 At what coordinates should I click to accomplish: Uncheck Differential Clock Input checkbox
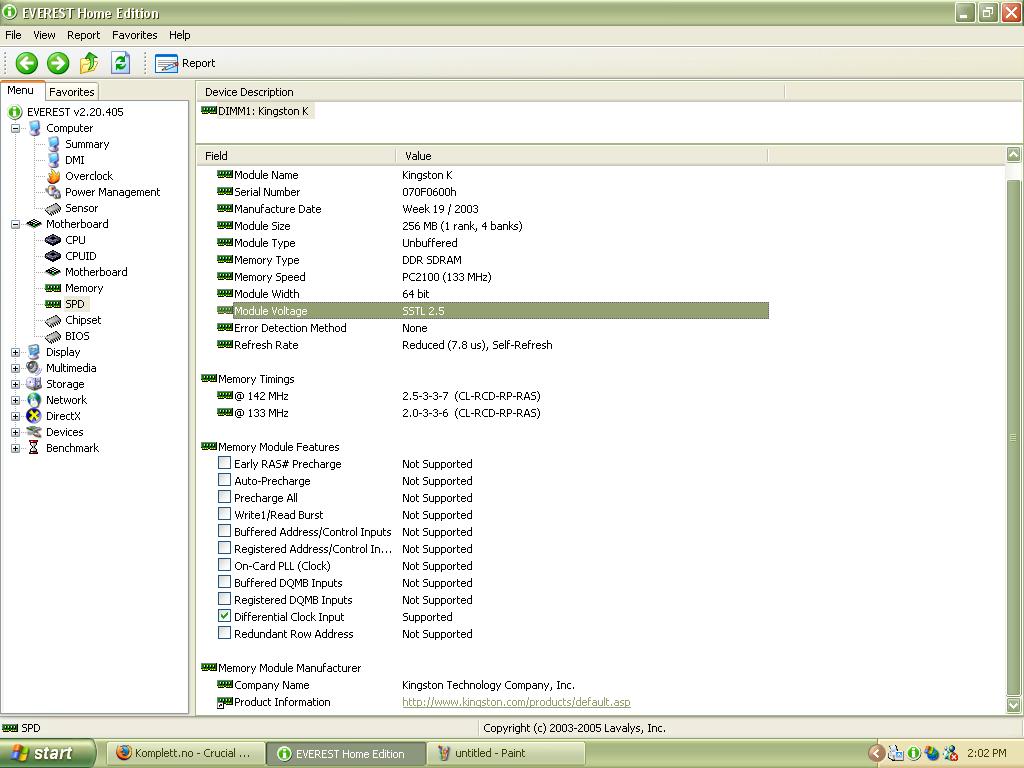click(224, 616)
